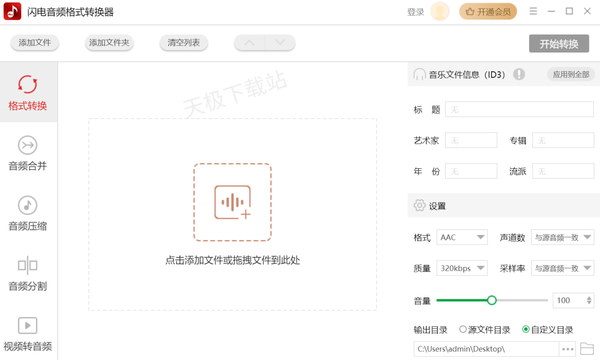600x360 pixels.
Task: Open output folder via folder icon
Action: [x=587, y=349]
